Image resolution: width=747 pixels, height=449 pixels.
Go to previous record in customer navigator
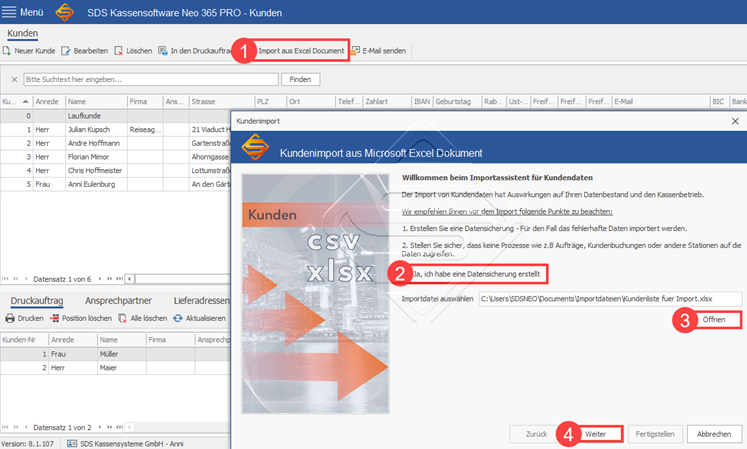pos(26,279)
